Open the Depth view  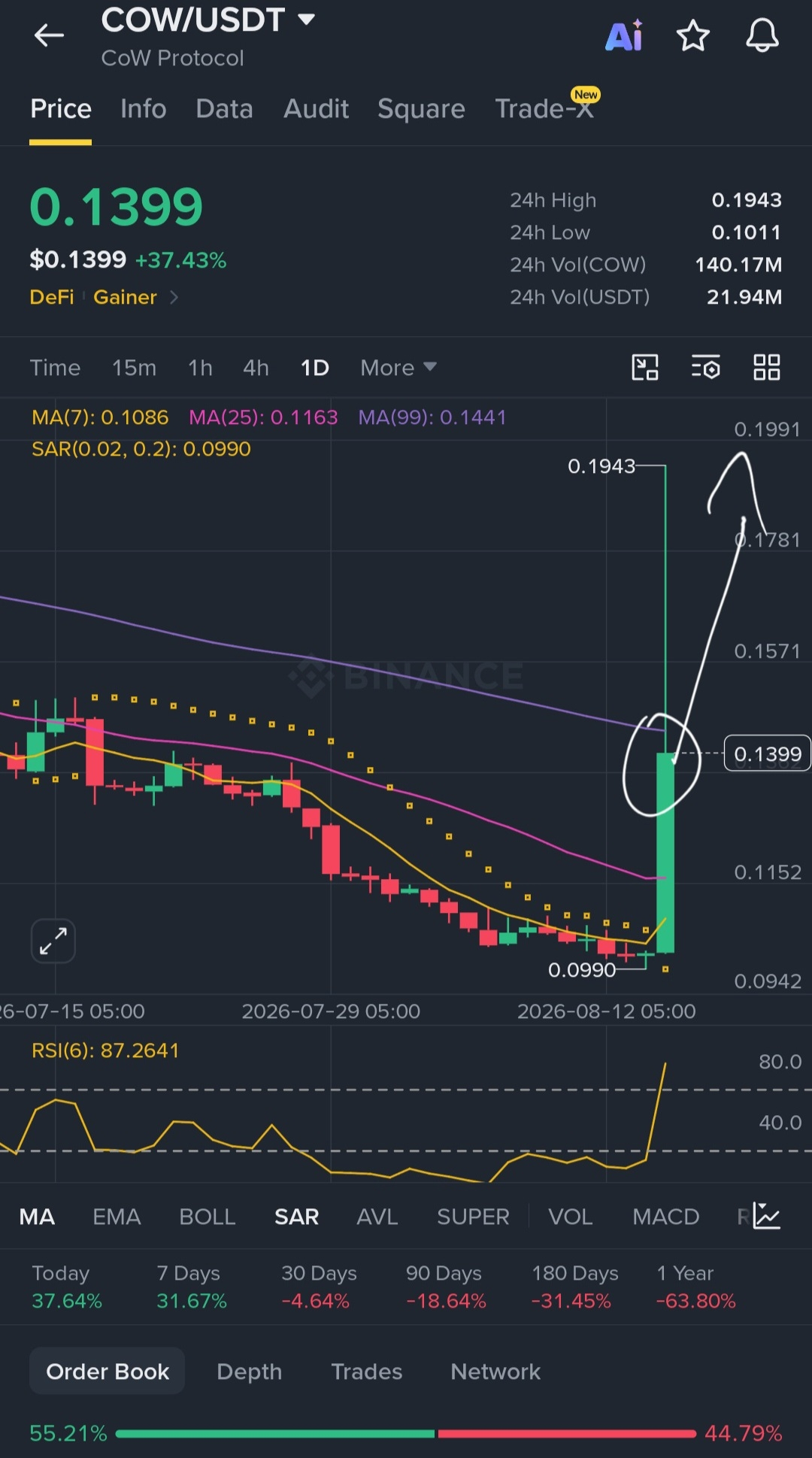pyautogui.click(x=250, y=1372)
